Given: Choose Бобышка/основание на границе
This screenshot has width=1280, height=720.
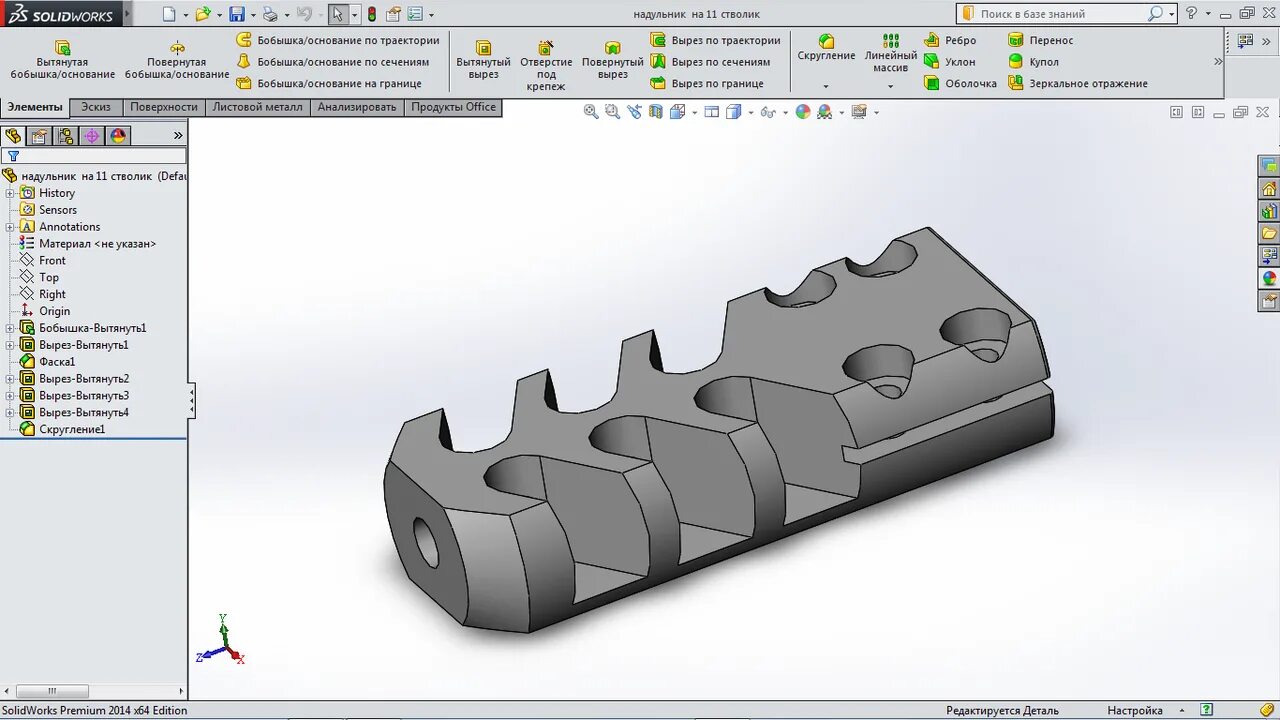Looking at the screenshot, I should point(329,84).
